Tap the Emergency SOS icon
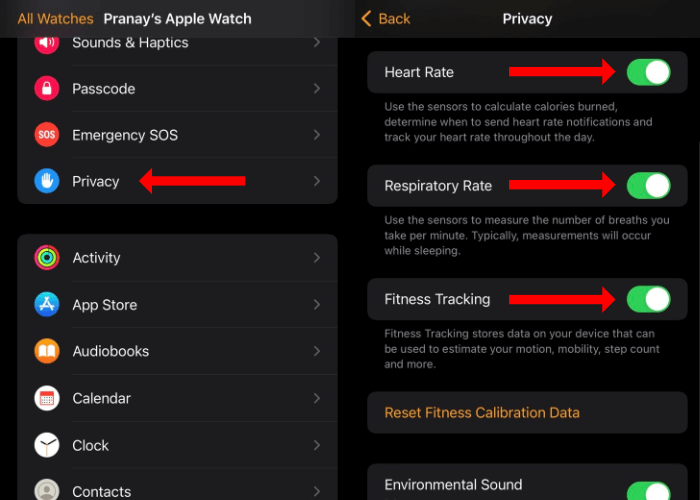This screenshot has height=500, width=700. click(47, 135)
